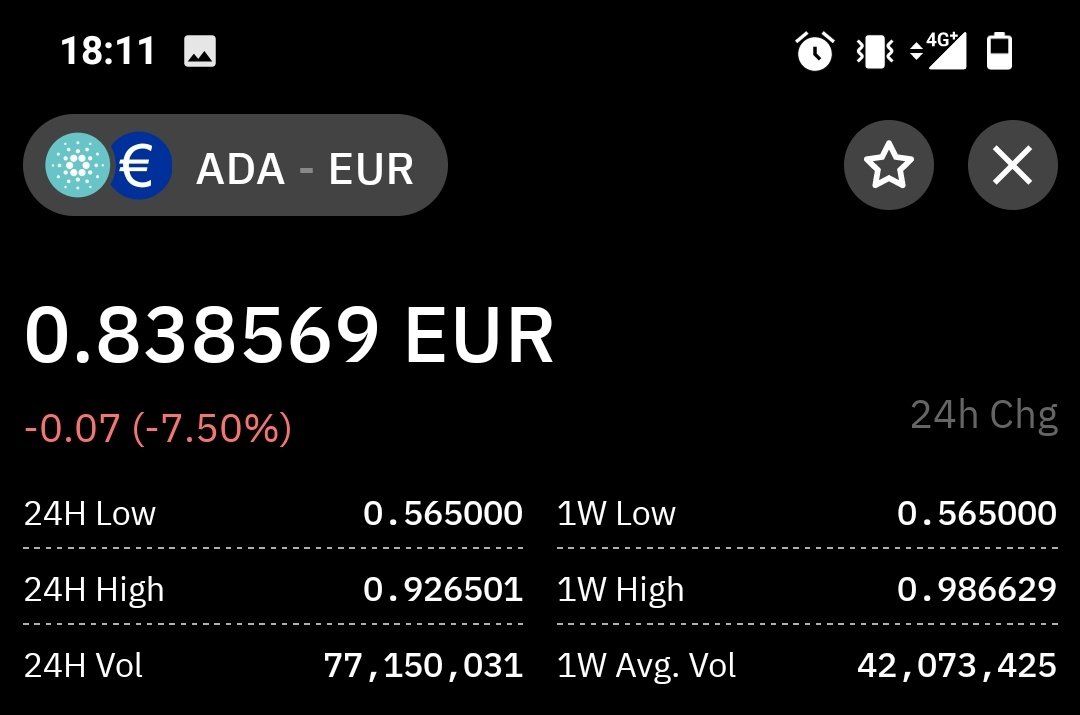Tap the blue Euro currency icon
Screen dimensions: 1080x715
click(x=140, y=165)
